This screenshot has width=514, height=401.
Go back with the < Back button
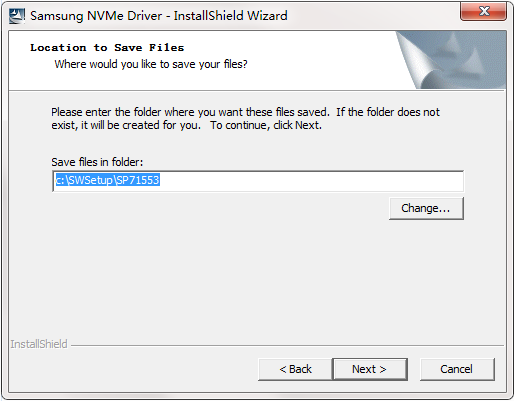295,369
